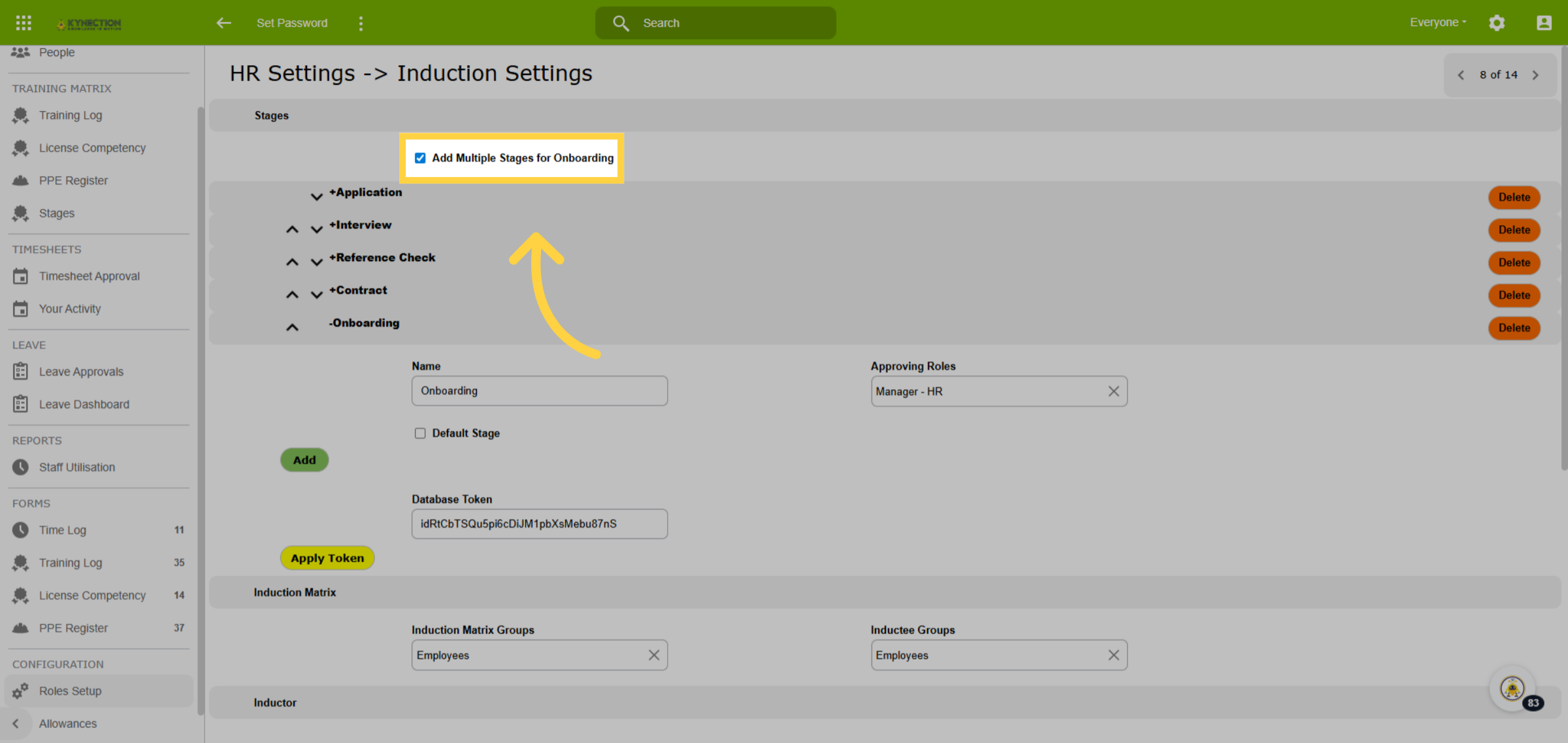Delete the Onboarding stage

(x=1514, y=328)
